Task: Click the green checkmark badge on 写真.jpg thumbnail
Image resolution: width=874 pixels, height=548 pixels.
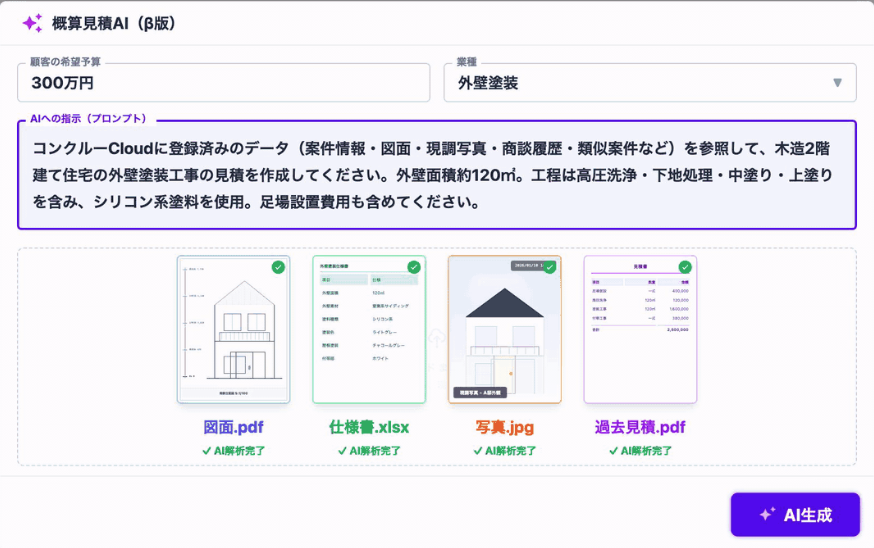Action: [x=549, y=267]
